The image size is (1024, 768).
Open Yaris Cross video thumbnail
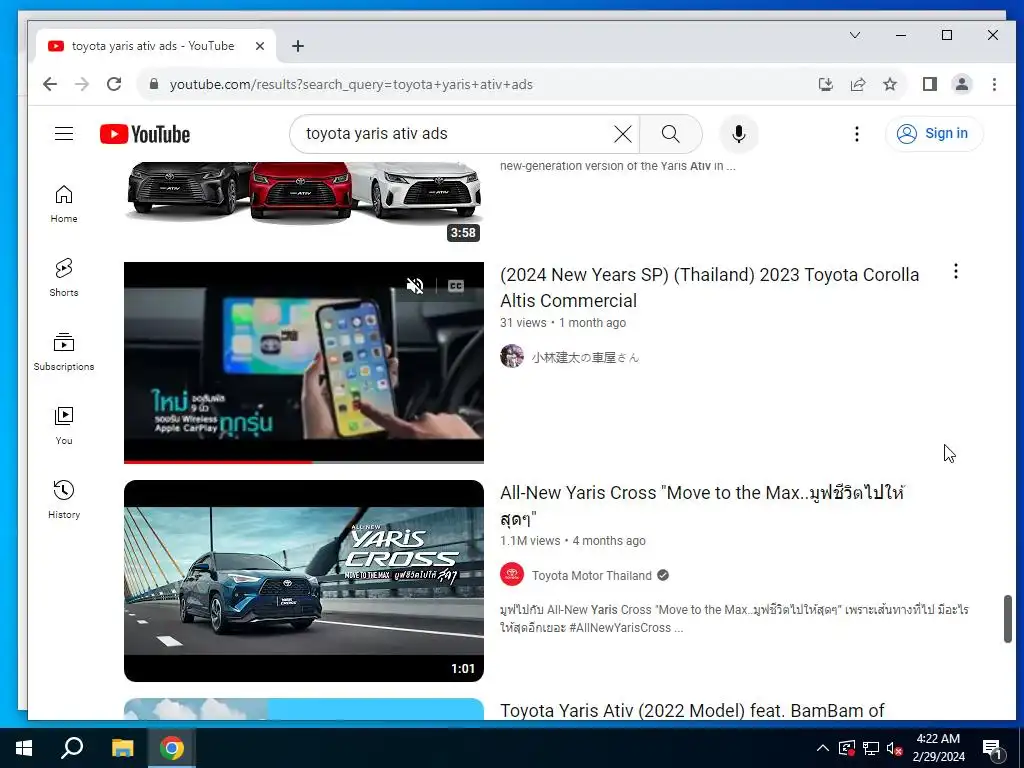(x=304, y=581)
